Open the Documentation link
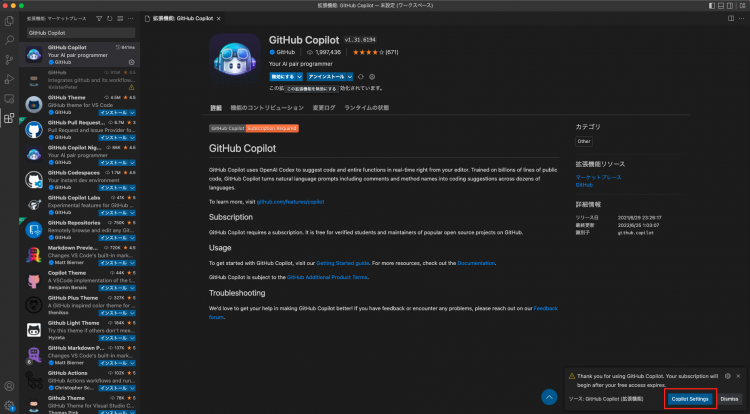 [x=476, y=263]
